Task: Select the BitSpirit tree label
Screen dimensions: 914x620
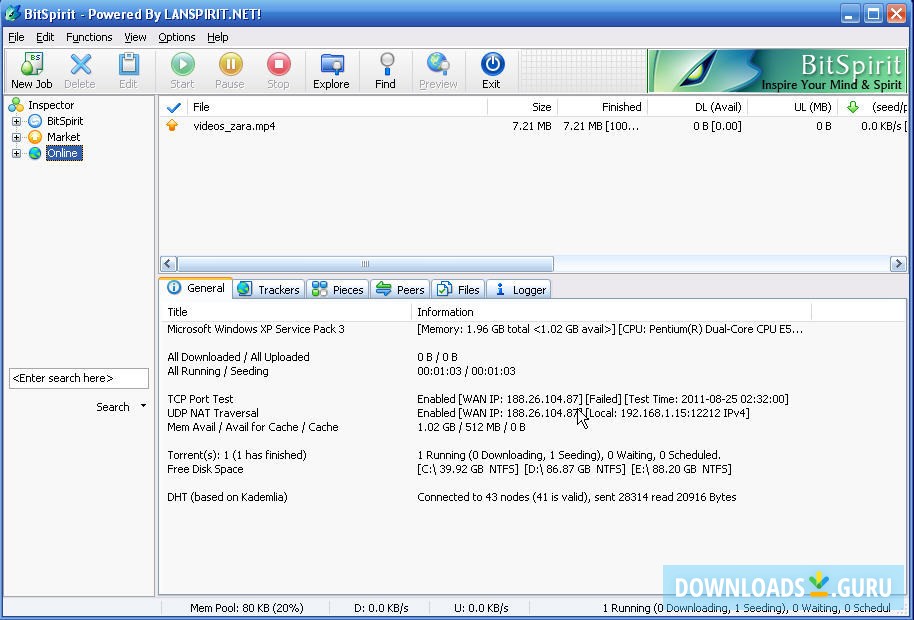Action: (65, 121)
